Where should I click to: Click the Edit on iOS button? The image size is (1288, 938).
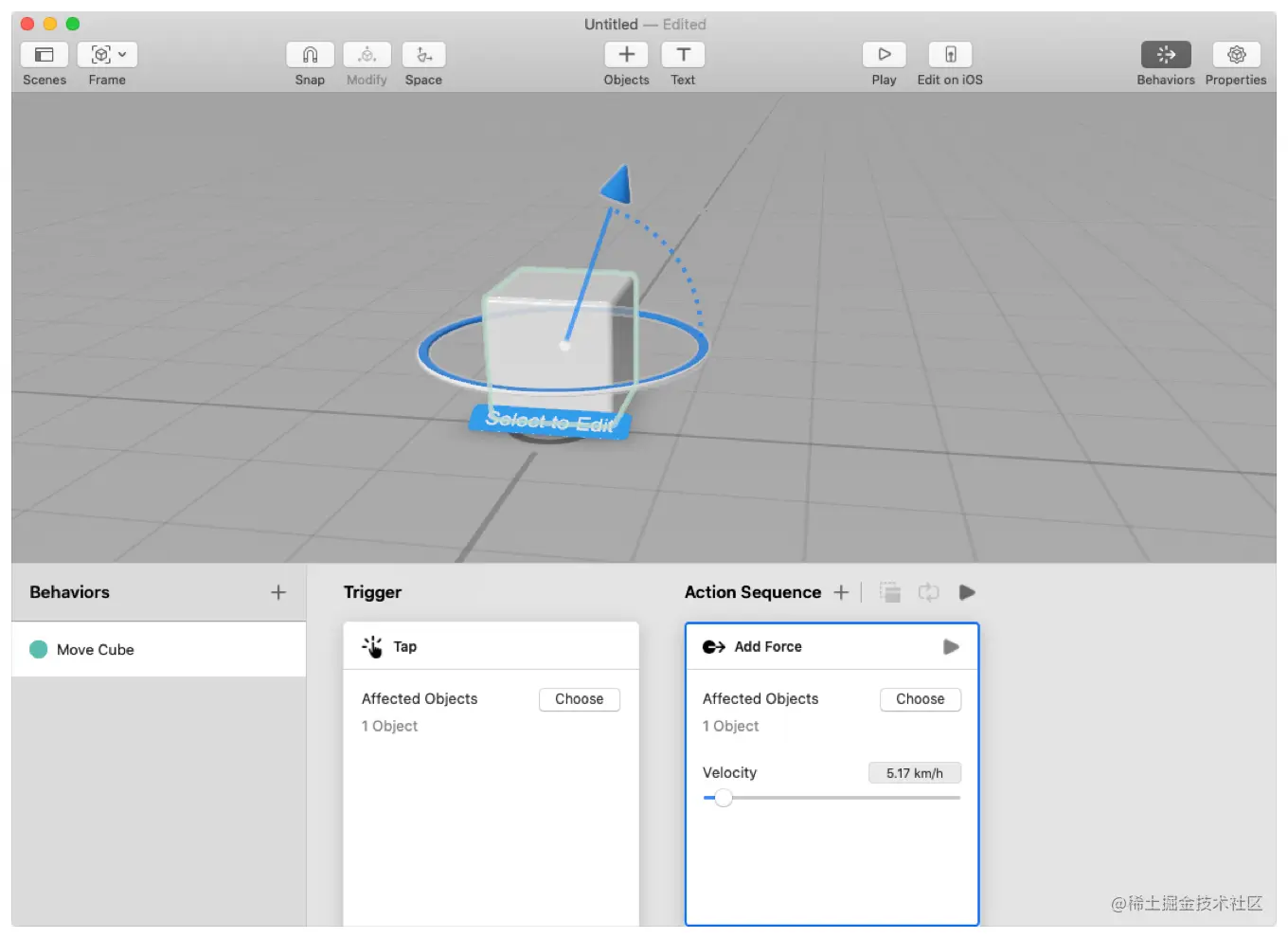pyautogui.click(x=950, y=55)
